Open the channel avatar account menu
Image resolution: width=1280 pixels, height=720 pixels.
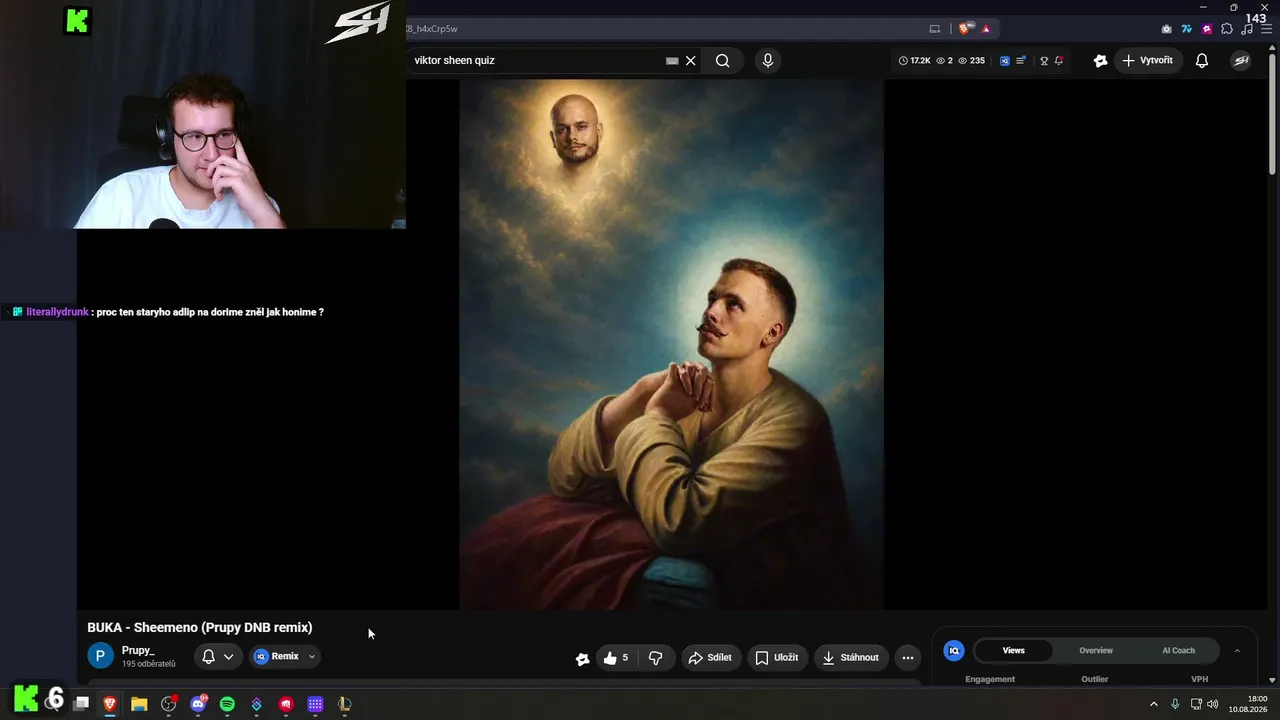pyautogui.click(x=1241, y=60)
